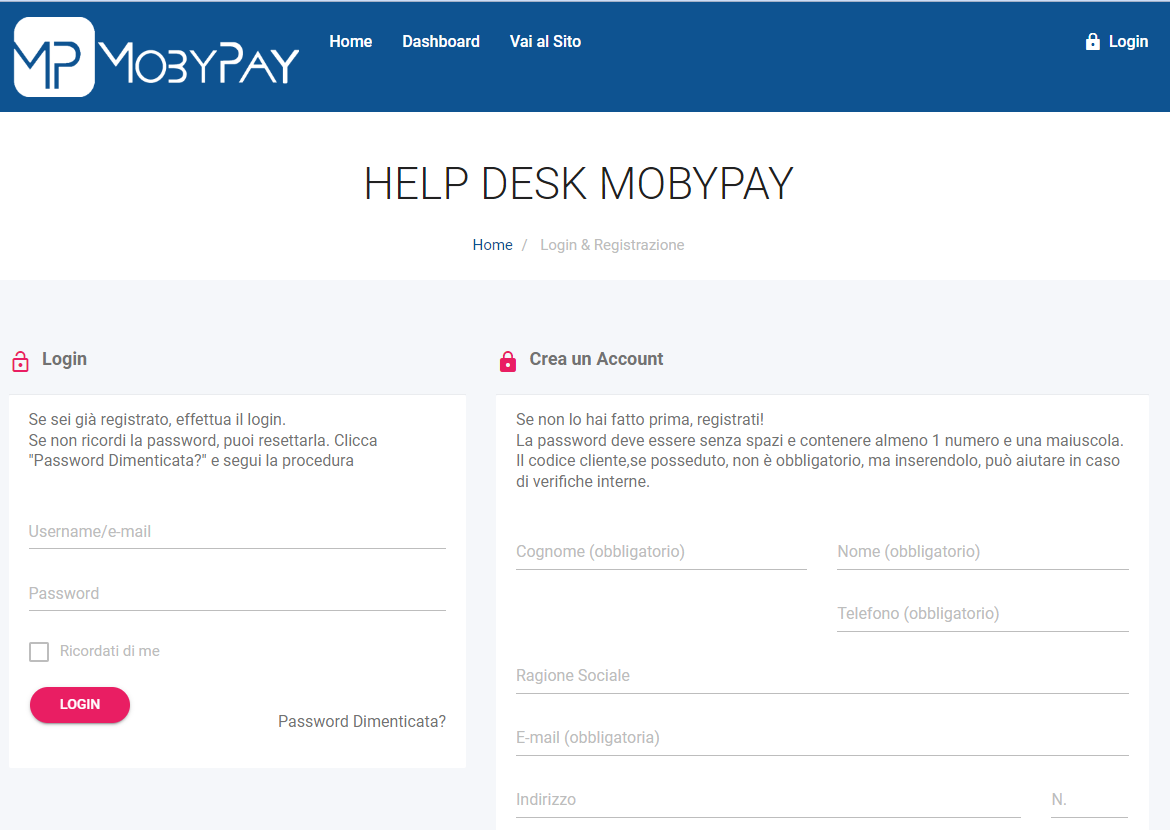Focus the N. street number field
Image resolution: width=1170 pixels, height=830 pixels.
1089,800
